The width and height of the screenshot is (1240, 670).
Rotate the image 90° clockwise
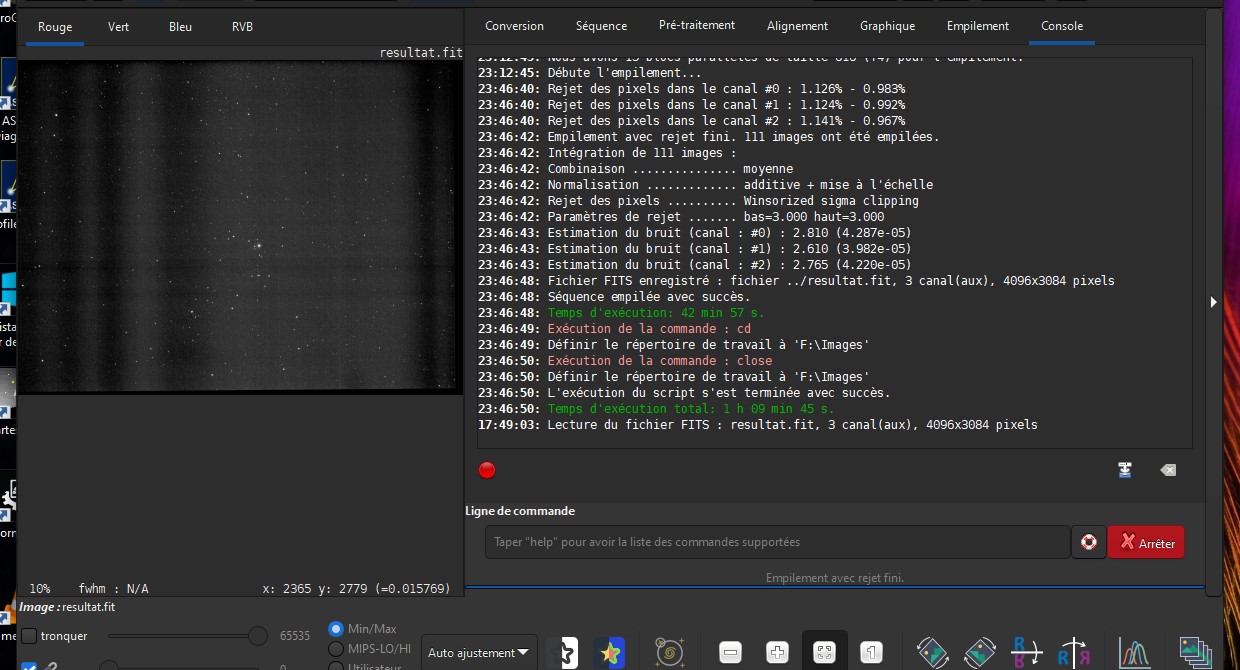point(980,653)
